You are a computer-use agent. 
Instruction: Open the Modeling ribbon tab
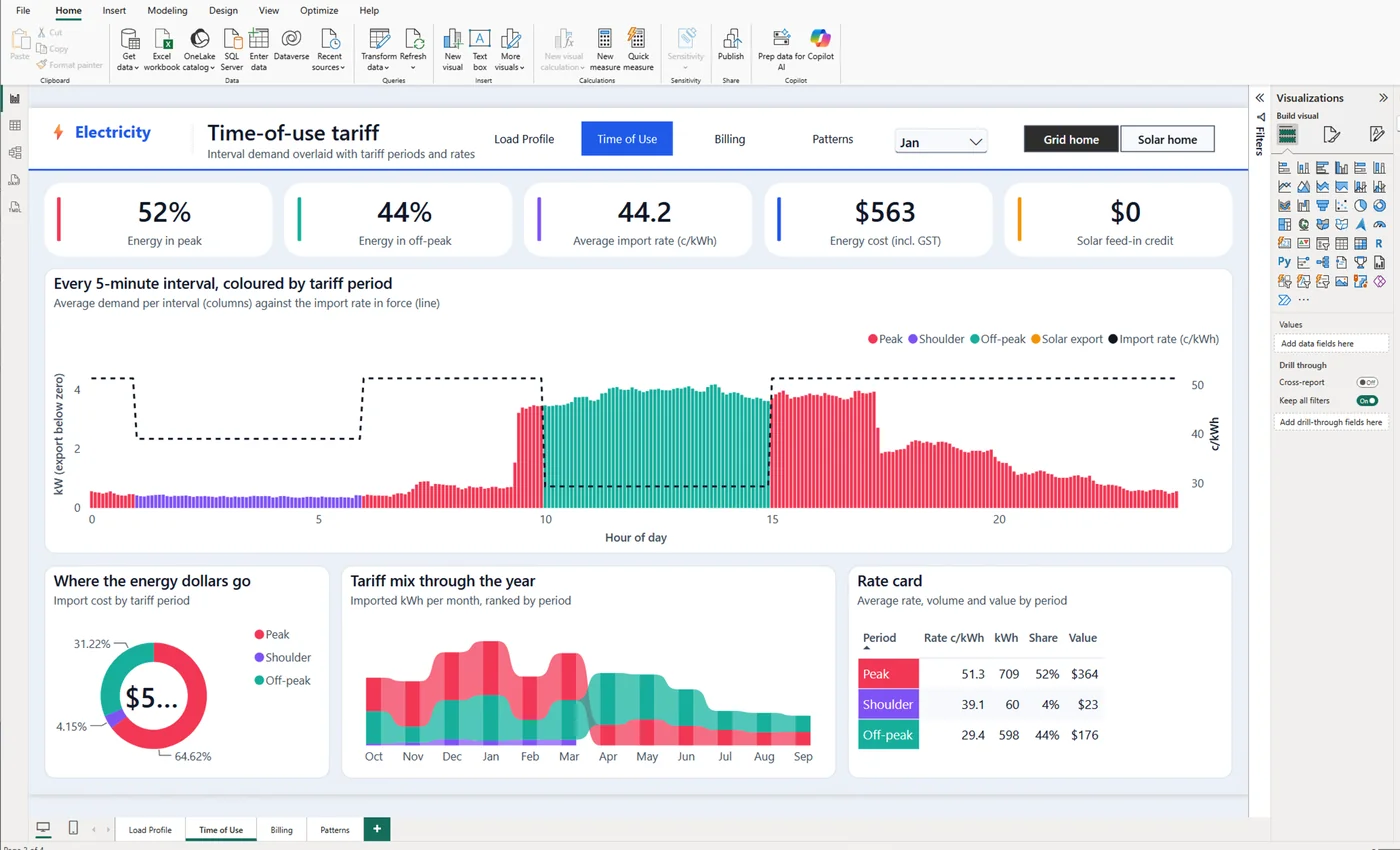(167, 10)
